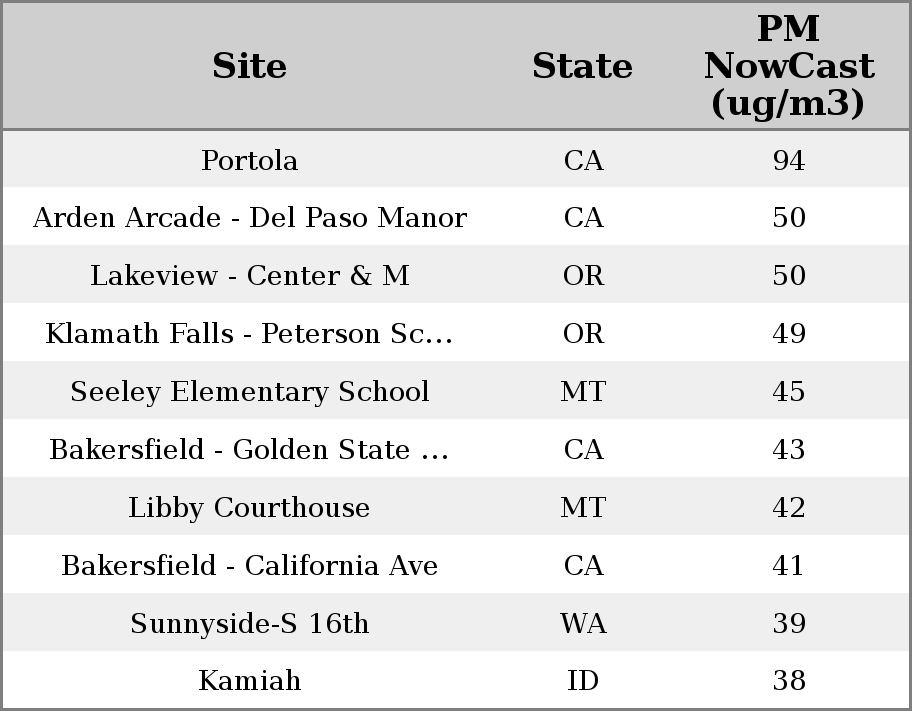Select the Portola site cell
Image resolution: width=912 pixels, height=711 pixels.
(249, 160)
